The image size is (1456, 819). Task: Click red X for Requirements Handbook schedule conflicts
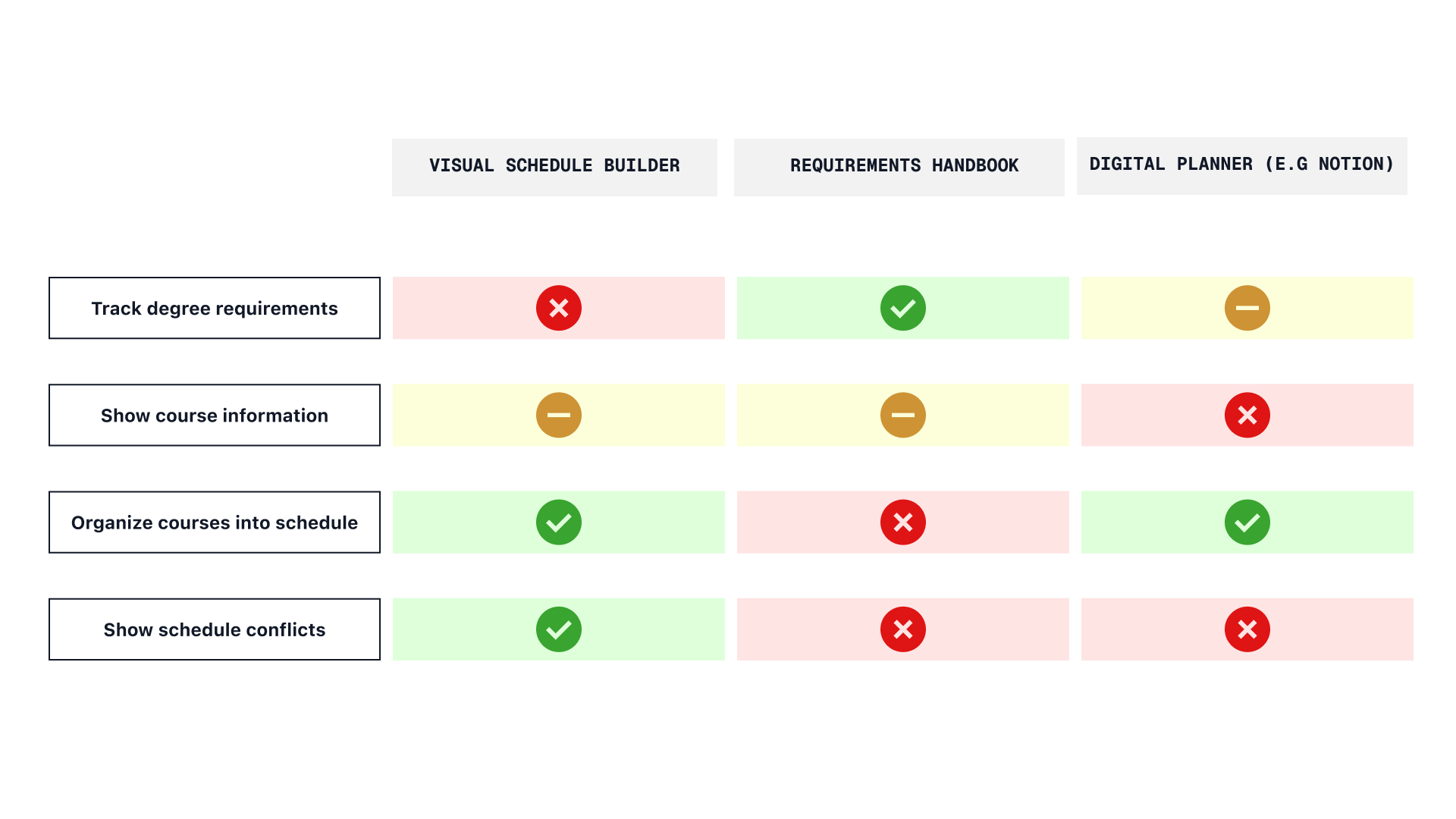902,629
